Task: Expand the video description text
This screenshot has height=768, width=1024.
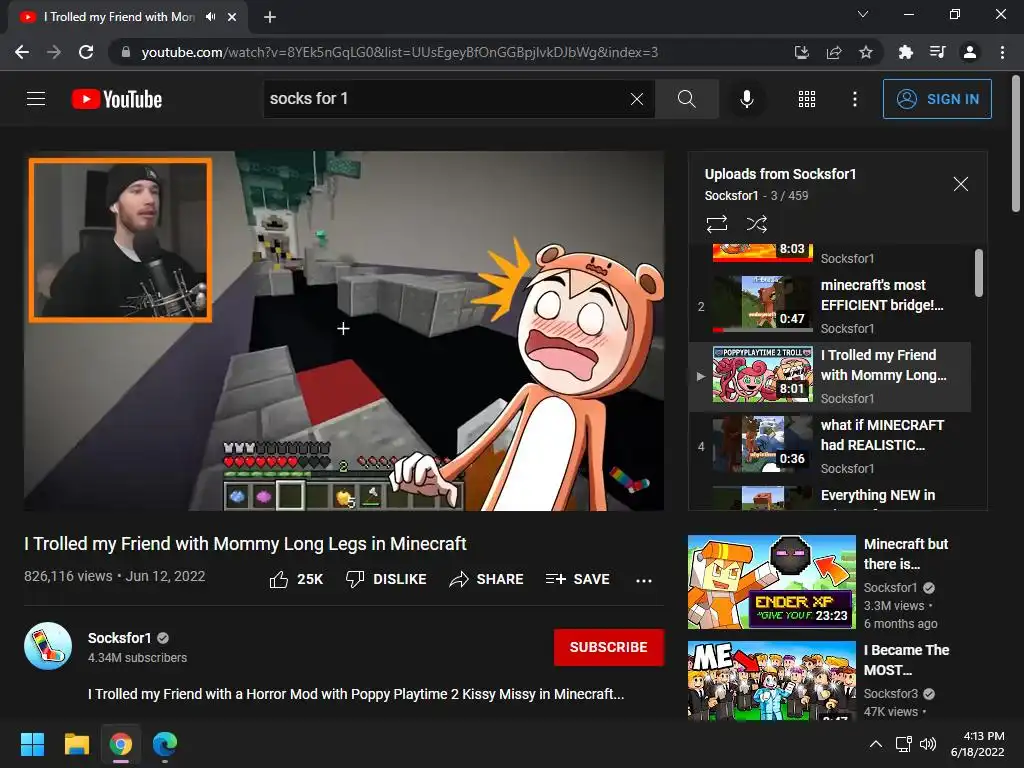Action: click(x=356, y=694)
